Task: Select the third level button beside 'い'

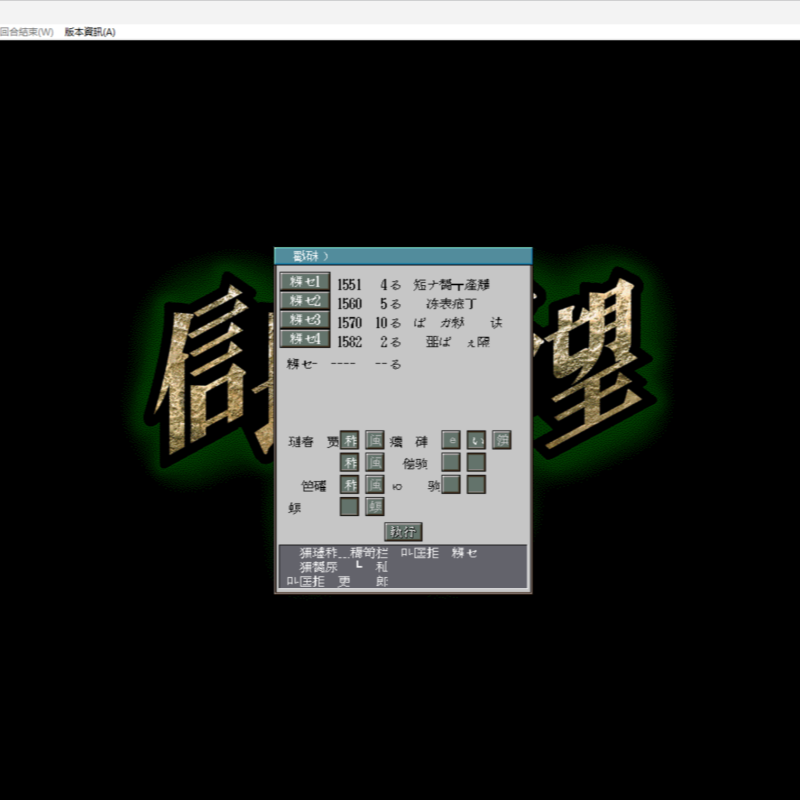Action: (502, 440)
